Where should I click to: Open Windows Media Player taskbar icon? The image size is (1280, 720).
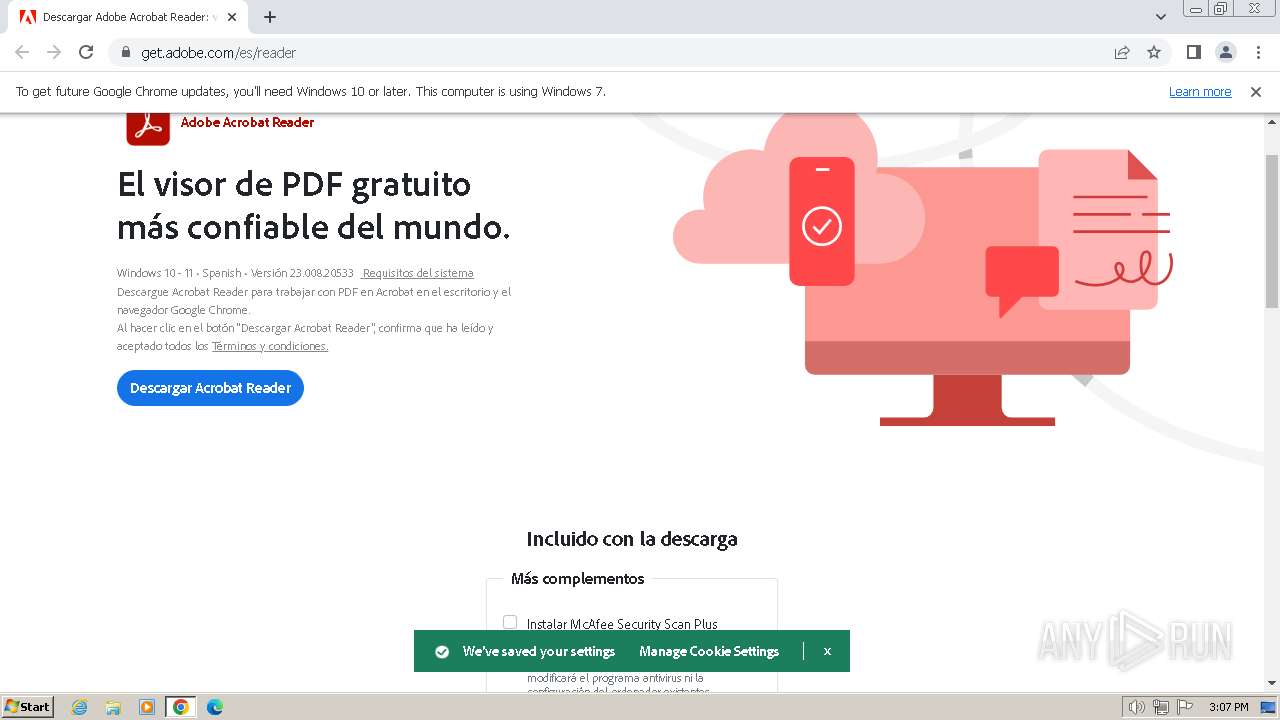pos(147,707)
